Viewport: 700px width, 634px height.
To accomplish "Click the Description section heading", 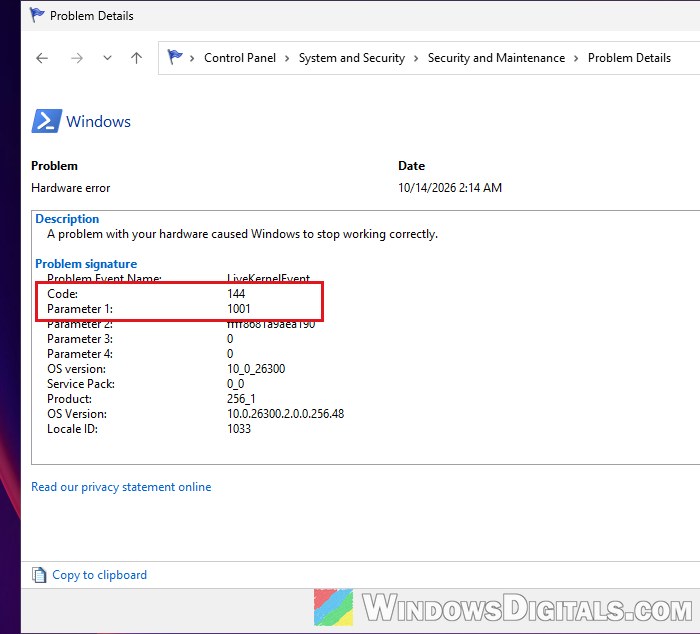I will [x=67, y=219].
